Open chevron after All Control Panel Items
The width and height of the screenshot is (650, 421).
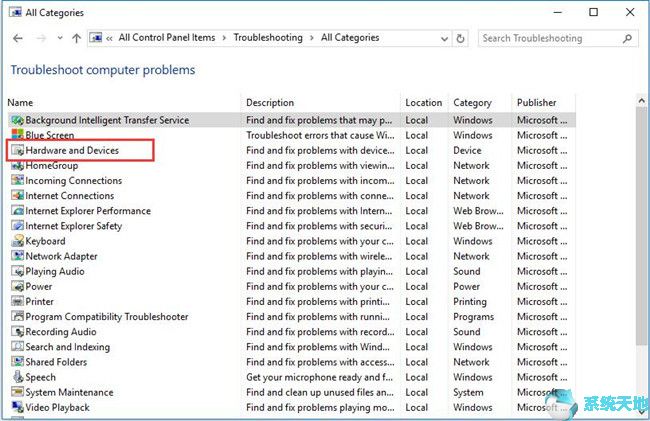pos(224,38)
